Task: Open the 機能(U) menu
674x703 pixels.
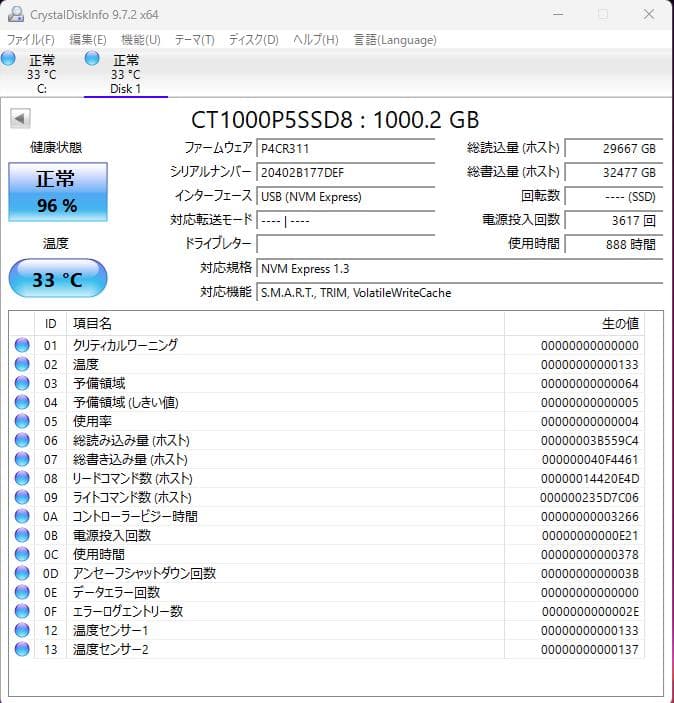Action: click(x=141, y=40)
